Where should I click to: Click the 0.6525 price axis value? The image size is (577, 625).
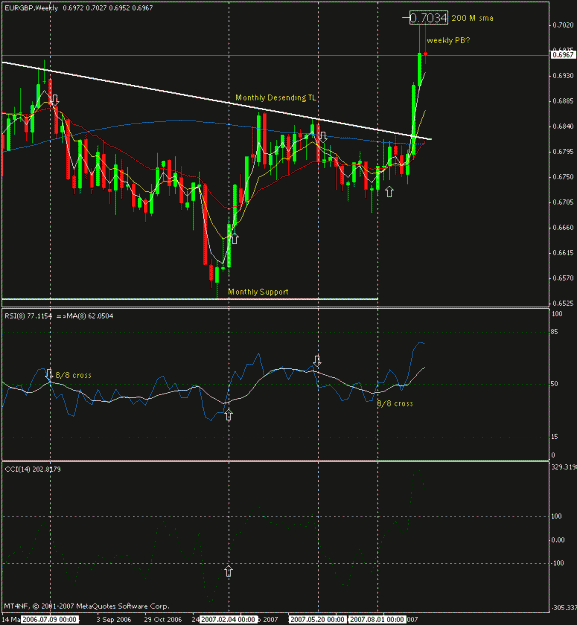[x=563, y=304]
